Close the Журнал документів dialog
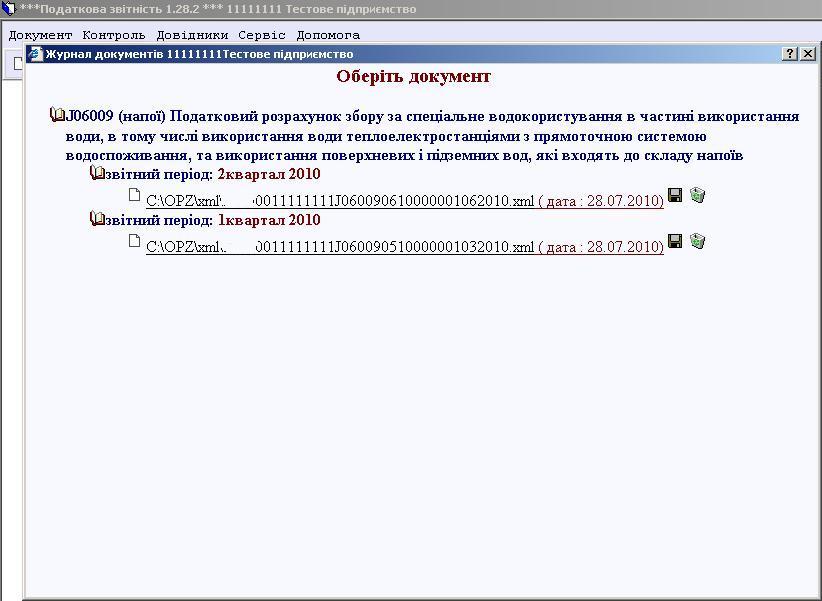 tap(808, 54)
